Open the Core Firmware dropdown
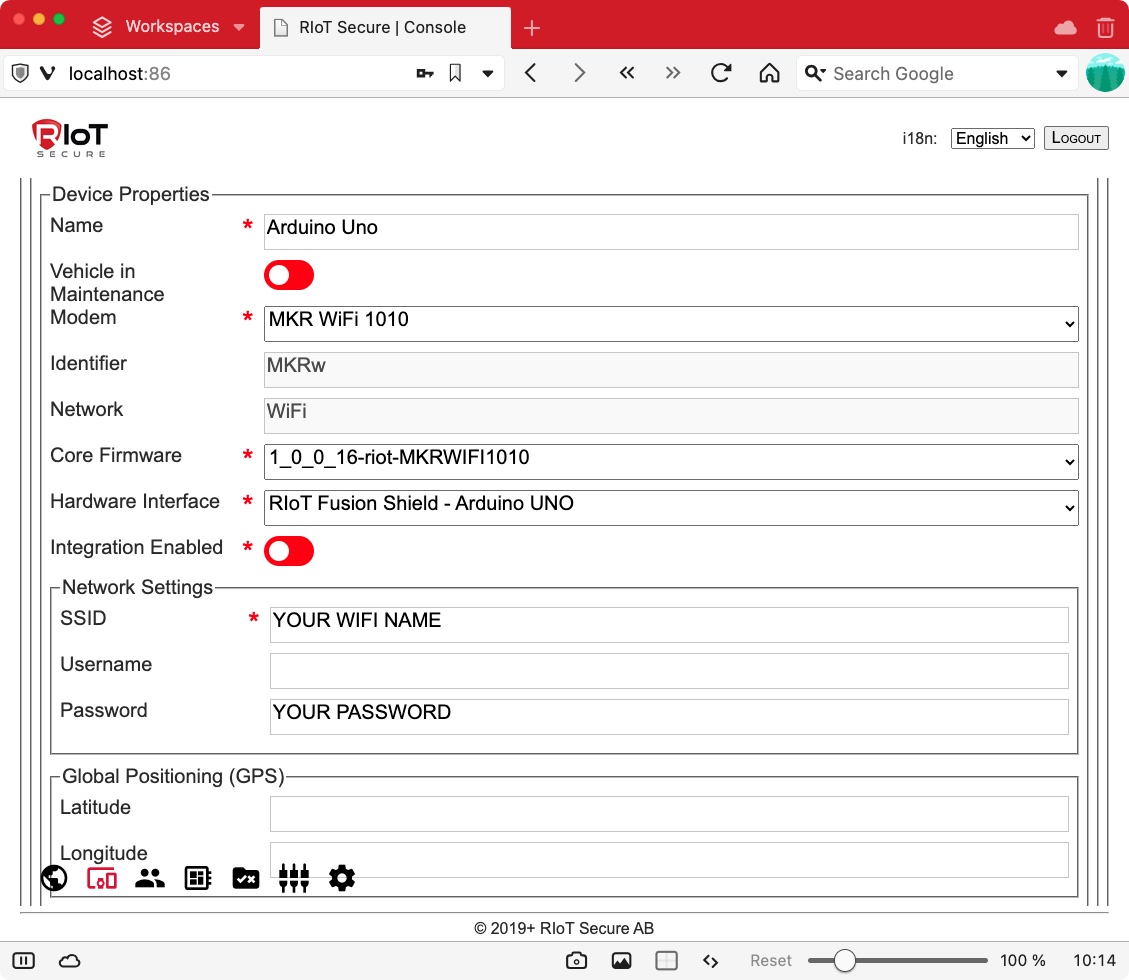1129x980 pixels. coord(671,461)
